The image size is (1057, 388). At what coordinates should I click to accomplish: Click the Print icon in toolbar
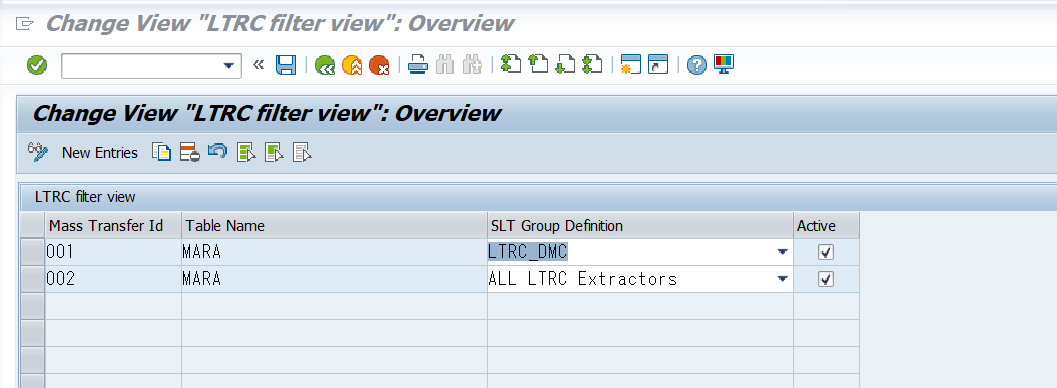418,65
